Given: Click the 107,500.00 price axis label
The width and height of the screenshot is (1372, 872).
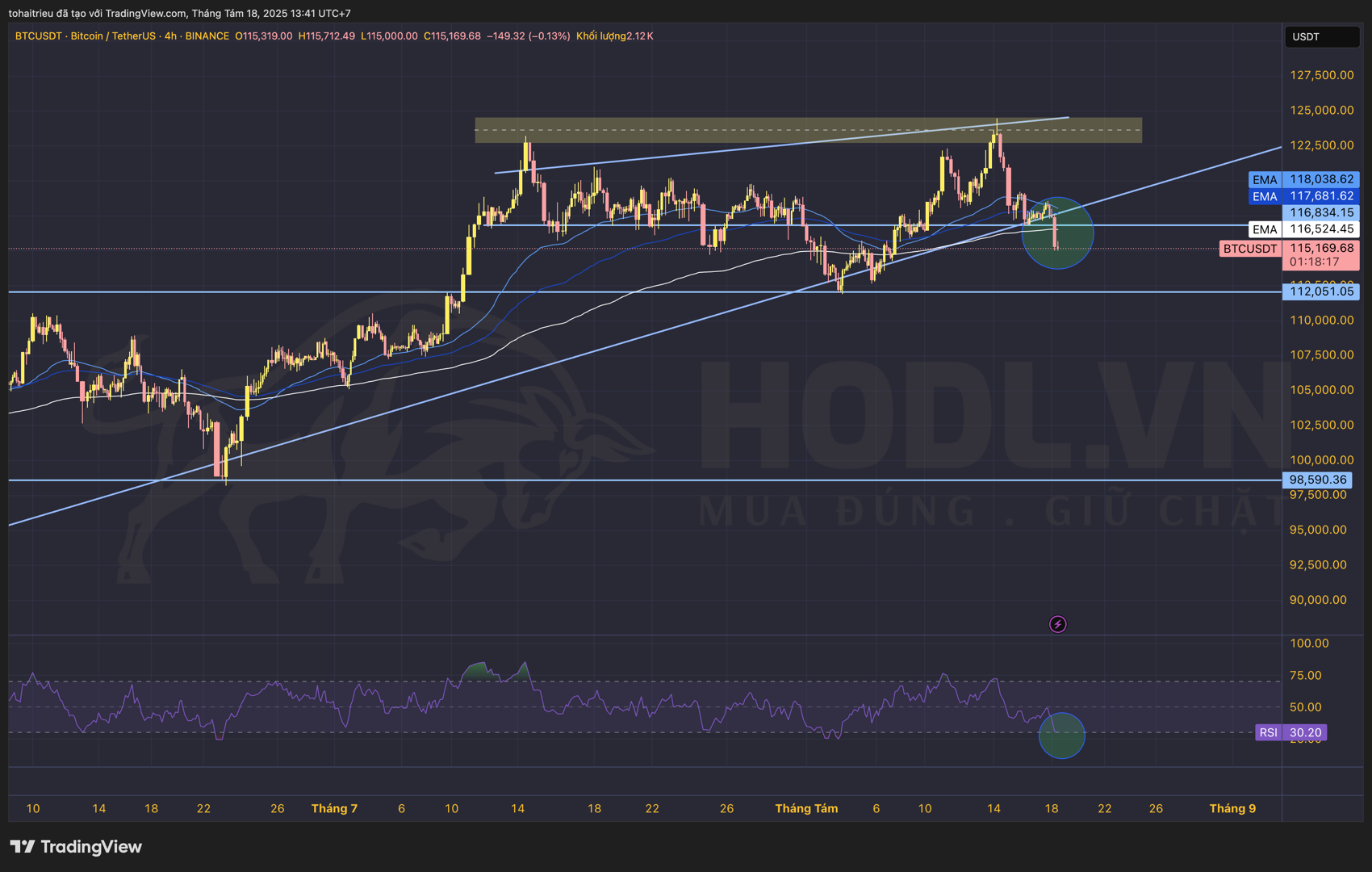Looking at the screenshot, I should 1321,354.
